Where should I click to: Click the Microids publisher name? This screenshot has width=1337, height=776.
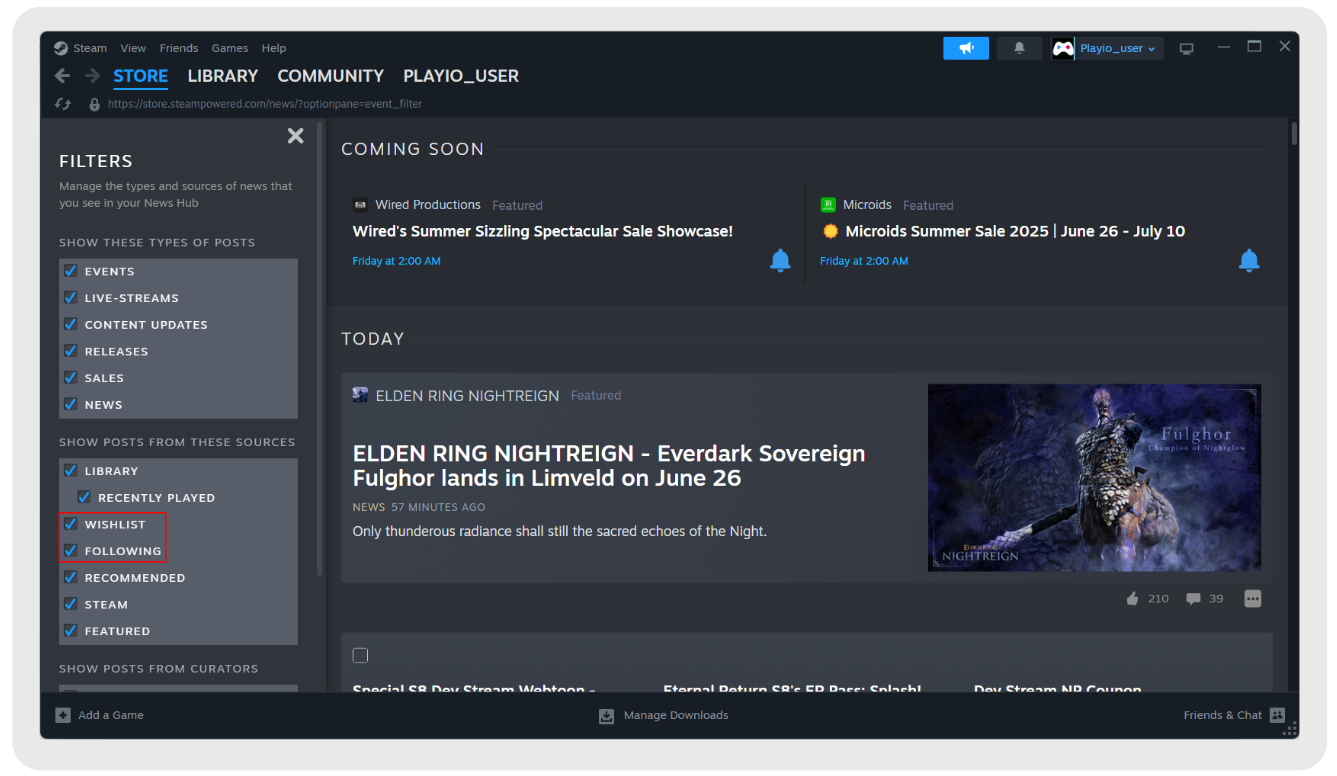coord(867,205)
